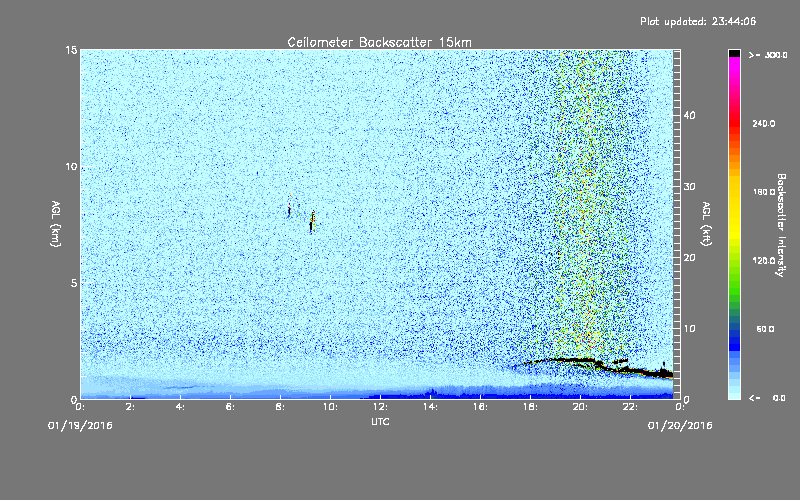Click the "4:" hour tick on the time axis
The height and width of the screenshot is (500, 800).
click(x=180, y=407)
